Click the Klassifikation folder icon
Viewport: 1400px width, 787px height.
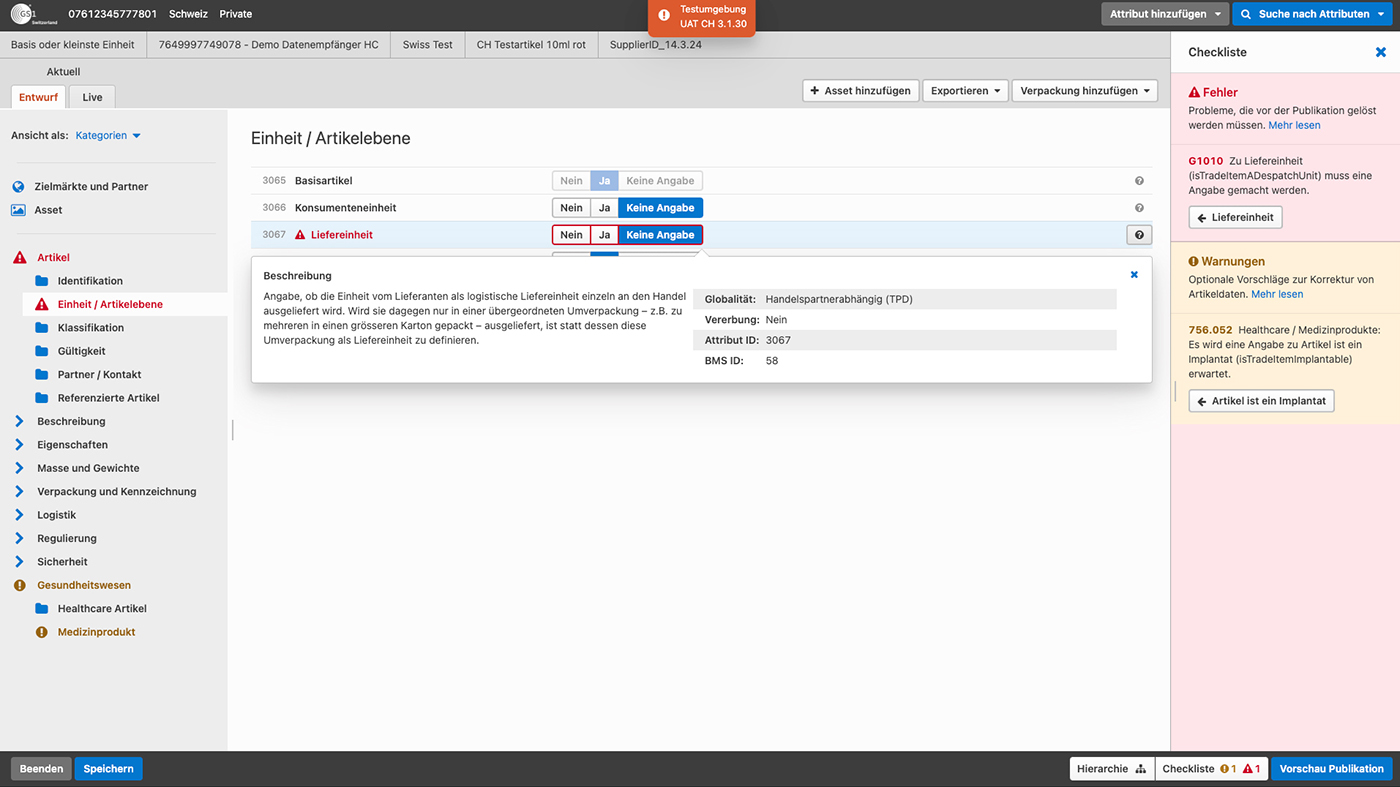(41, 328)
